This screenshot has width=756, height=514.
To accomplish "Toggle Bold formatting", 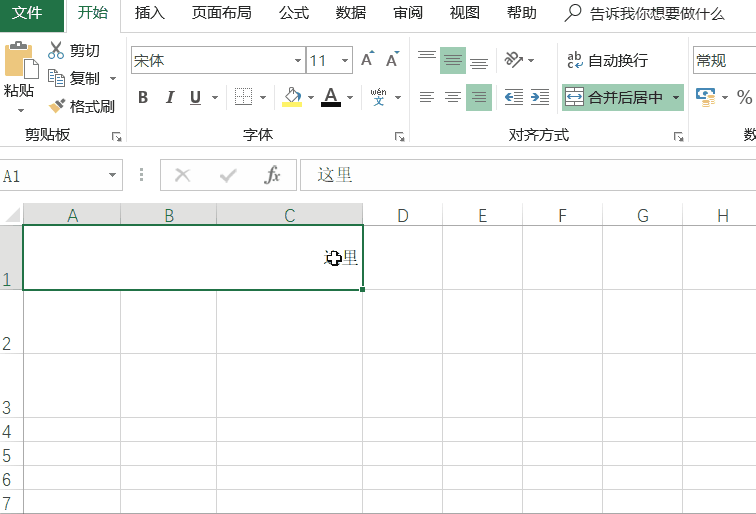I will pyautogui.click(x=143, y=97).
